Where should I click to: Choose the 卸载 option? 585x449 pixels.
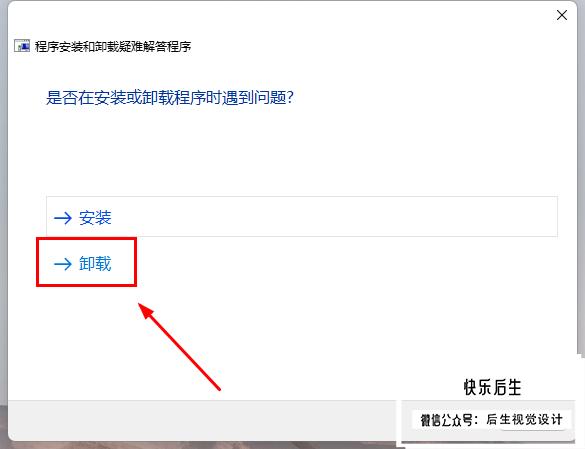[x=87, y=263]
